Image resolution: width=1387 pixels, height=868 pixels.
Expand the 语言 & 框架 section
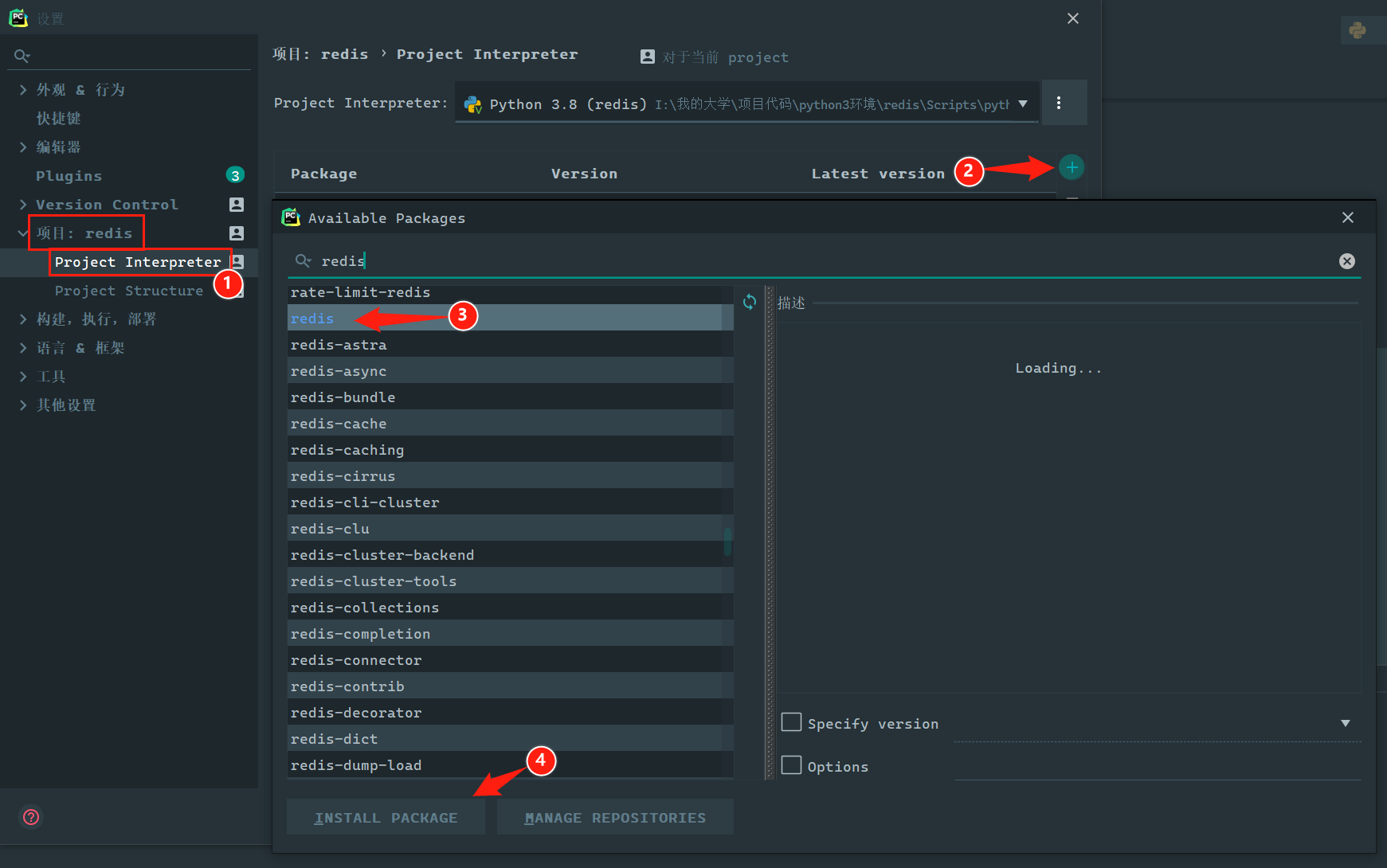click(23, 348)
